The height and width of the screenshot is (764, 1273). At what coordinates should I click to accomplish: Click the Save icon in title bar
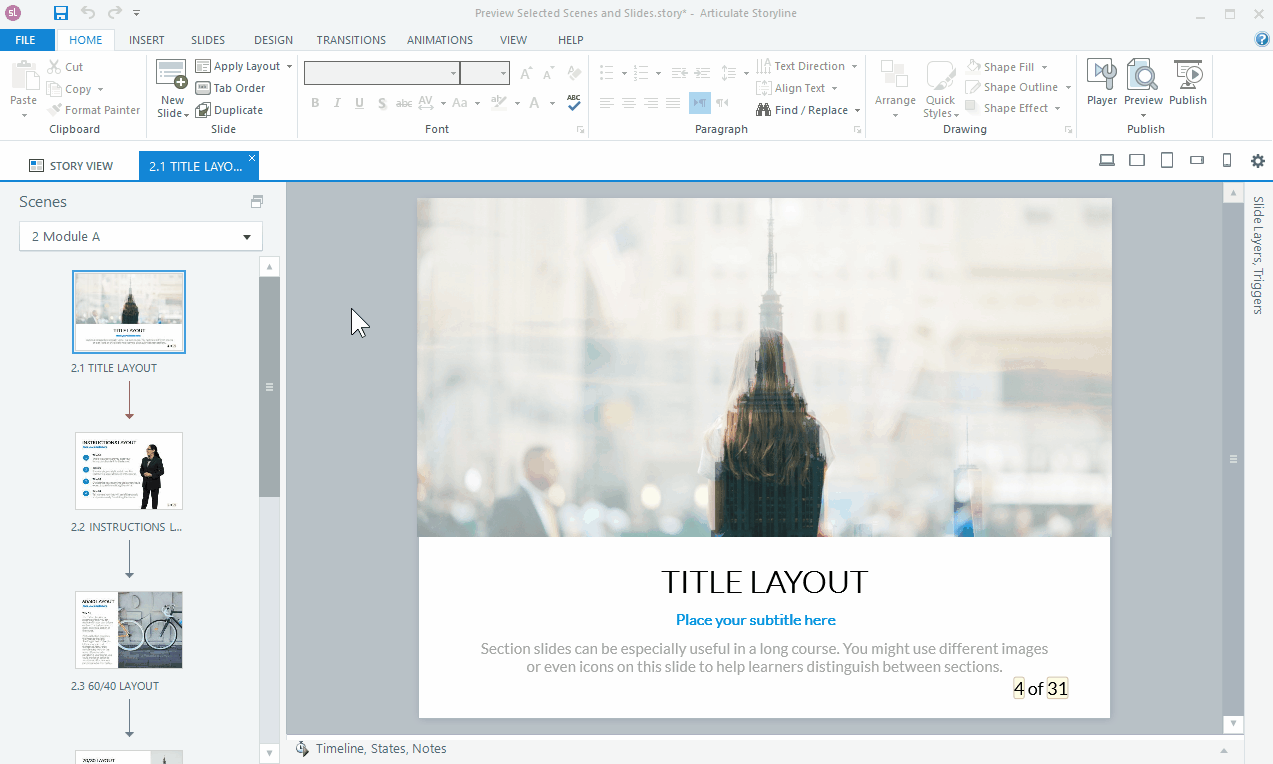pyautogui.click(x=61, y=13)
